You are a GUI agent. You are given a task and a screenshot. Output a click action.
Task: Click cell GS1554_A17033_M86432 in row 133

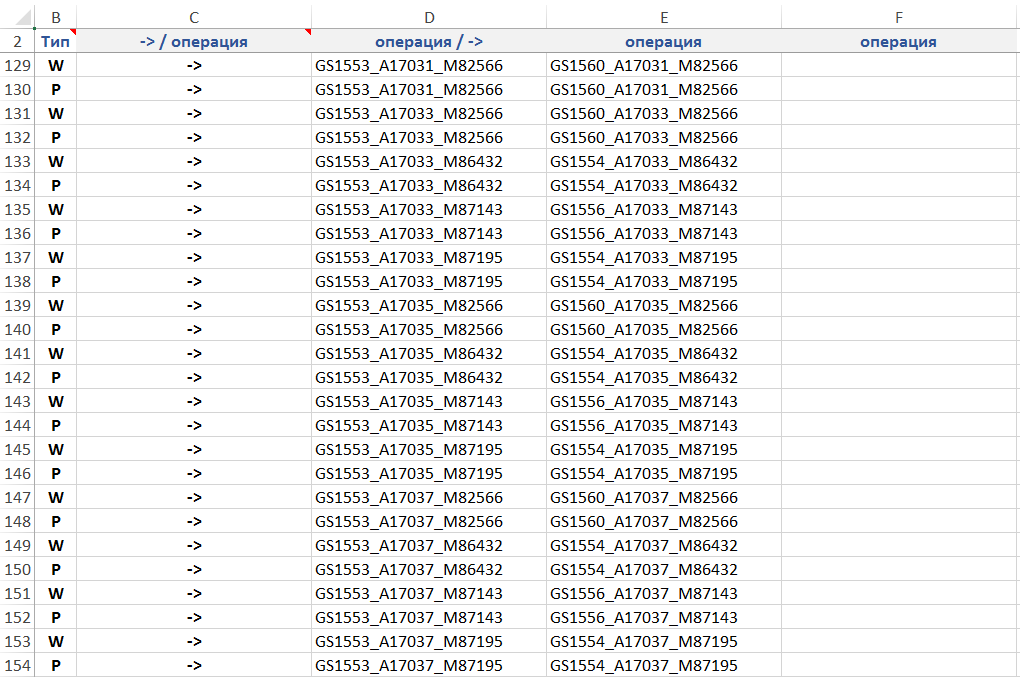(x=644, y=162)
